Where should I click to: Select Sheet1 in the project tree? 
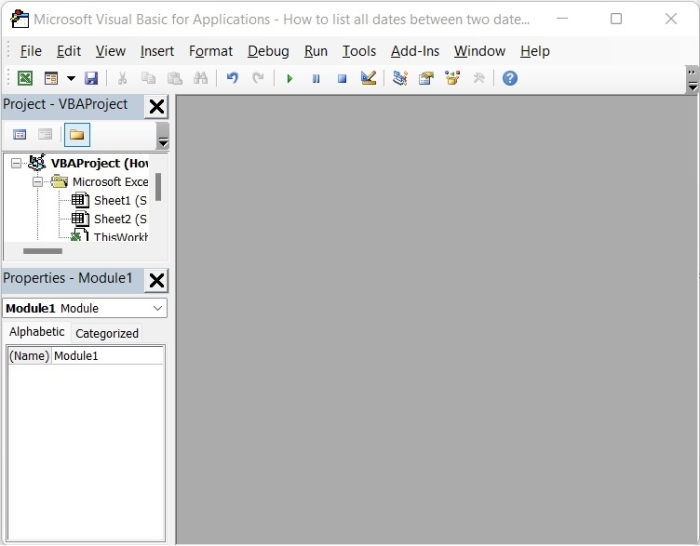tap(120, 201)
